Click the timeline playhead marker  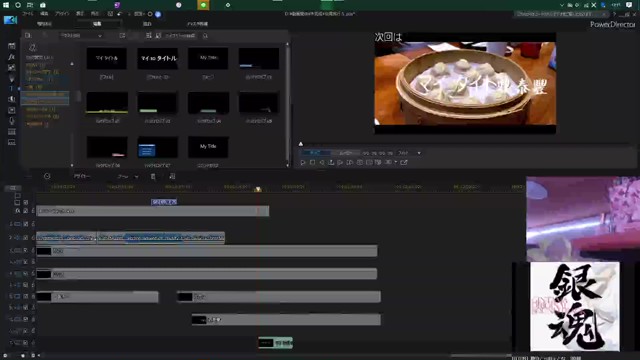[x=258, y=189]
